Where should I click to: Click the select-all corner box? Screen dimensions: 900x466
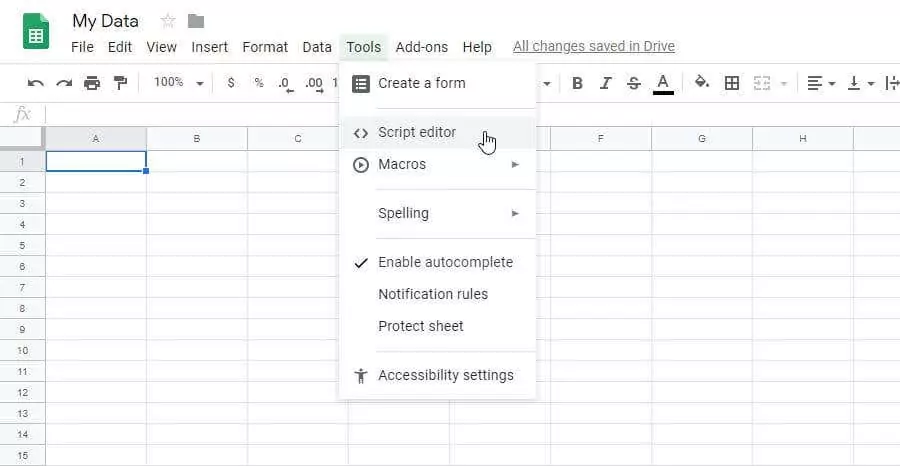22,138
